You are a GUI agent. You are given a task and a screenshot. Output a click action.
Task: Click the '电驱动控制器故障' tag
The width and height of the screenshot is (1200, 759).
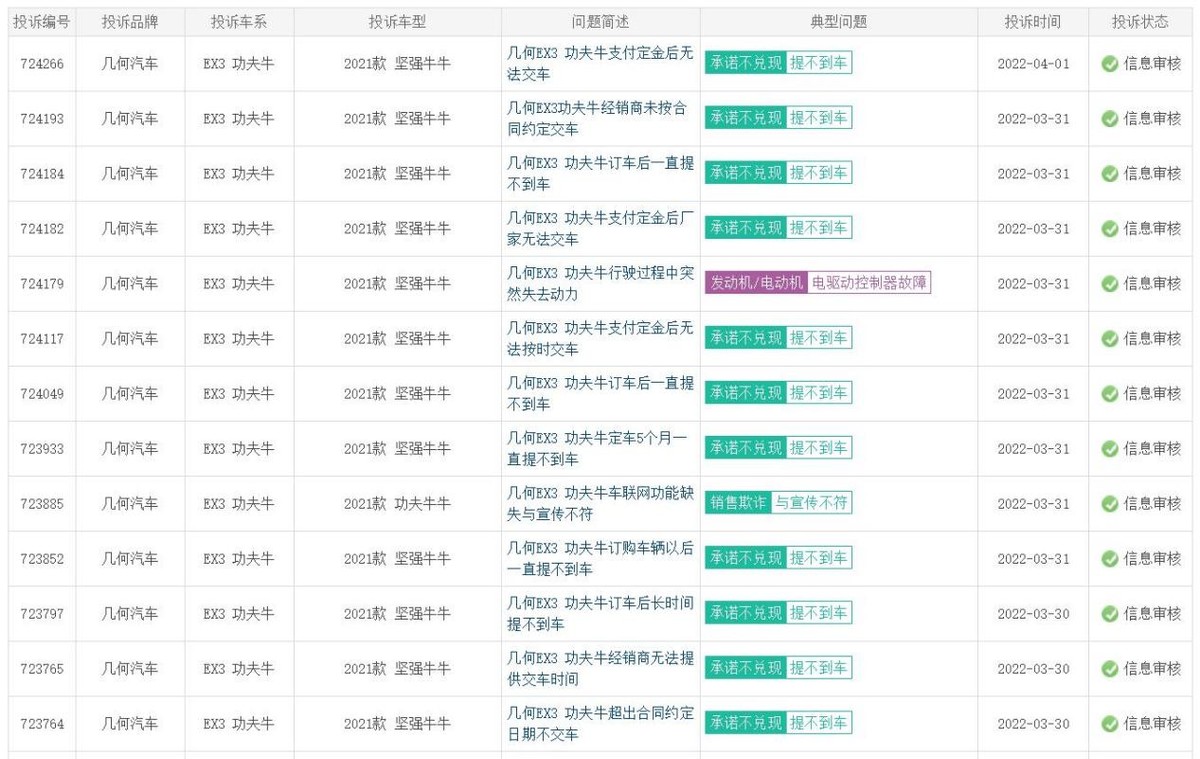[x=869, y=283]
